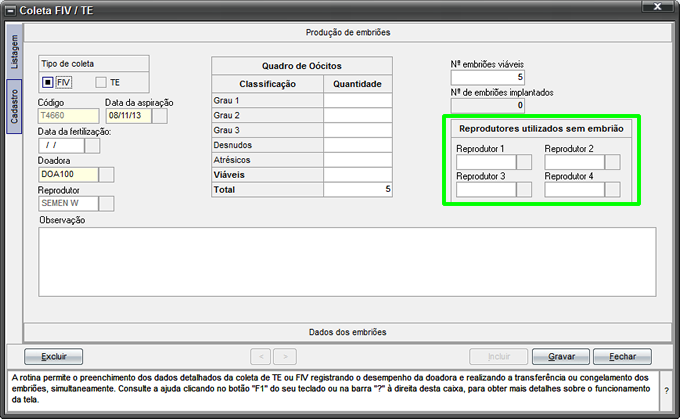This screenshot has width=680, height=419.
Task: Open Doadora lookup button
Action: [107, 175]
